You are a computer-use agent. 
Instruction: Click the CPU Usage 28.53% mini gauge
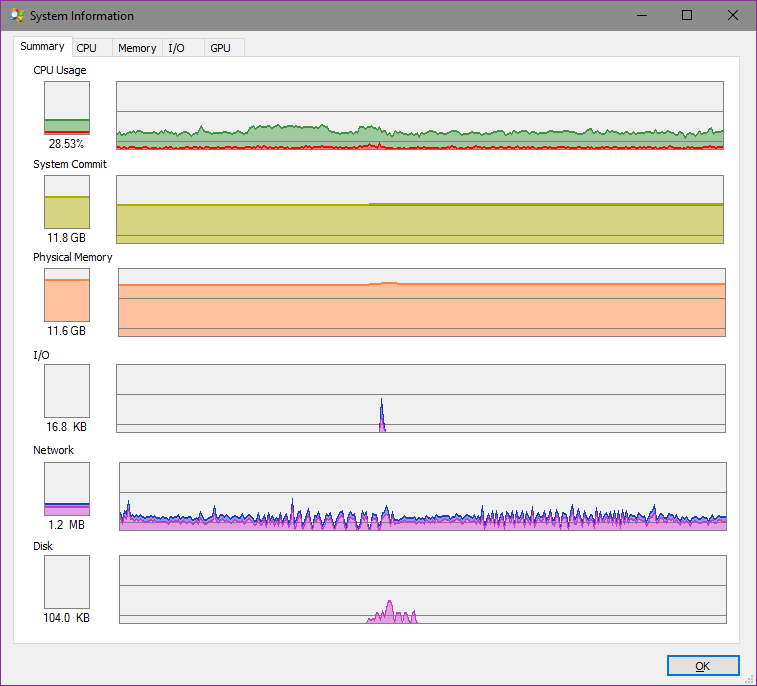[x=67, y=108]
